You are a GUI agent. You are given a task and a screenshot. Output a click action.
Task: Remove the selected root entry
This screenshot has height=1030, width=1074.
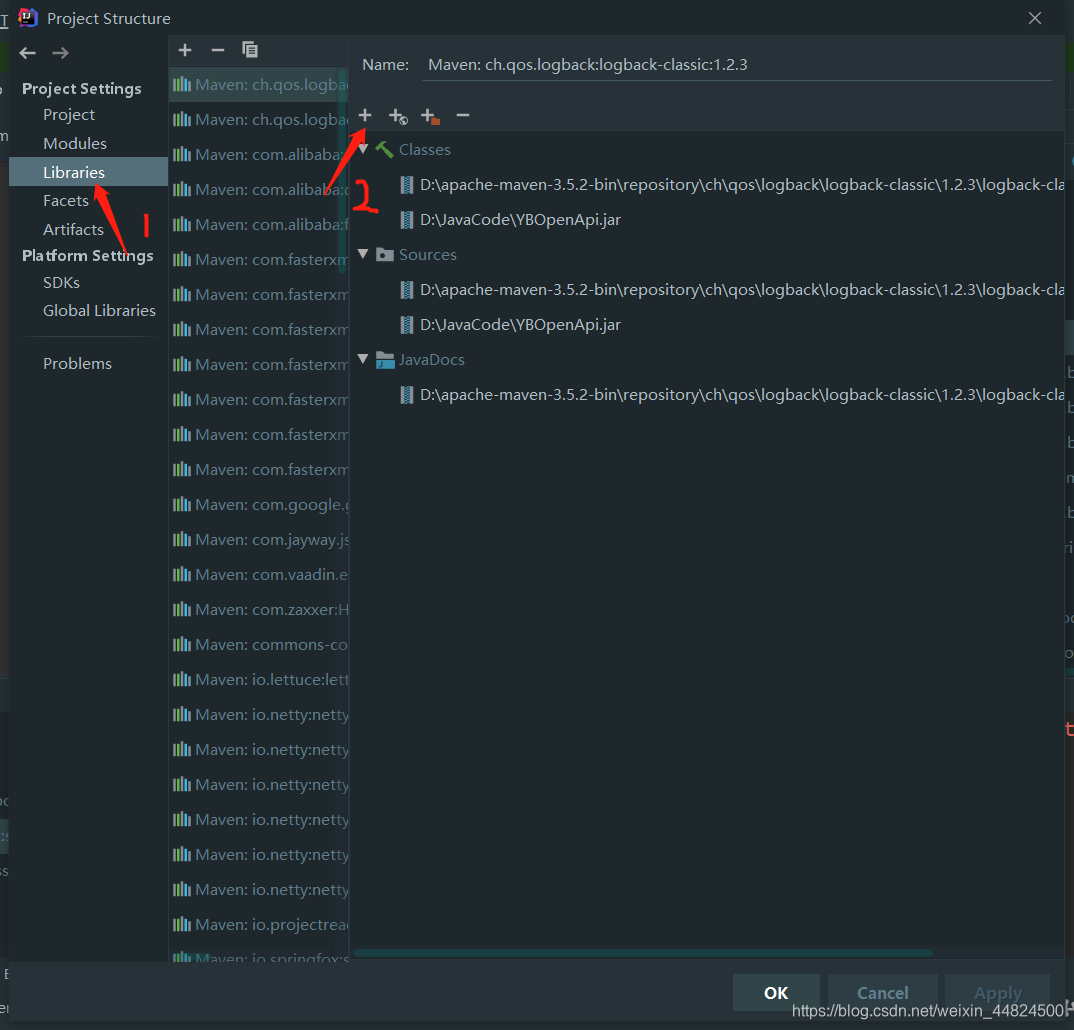(463, 115)
